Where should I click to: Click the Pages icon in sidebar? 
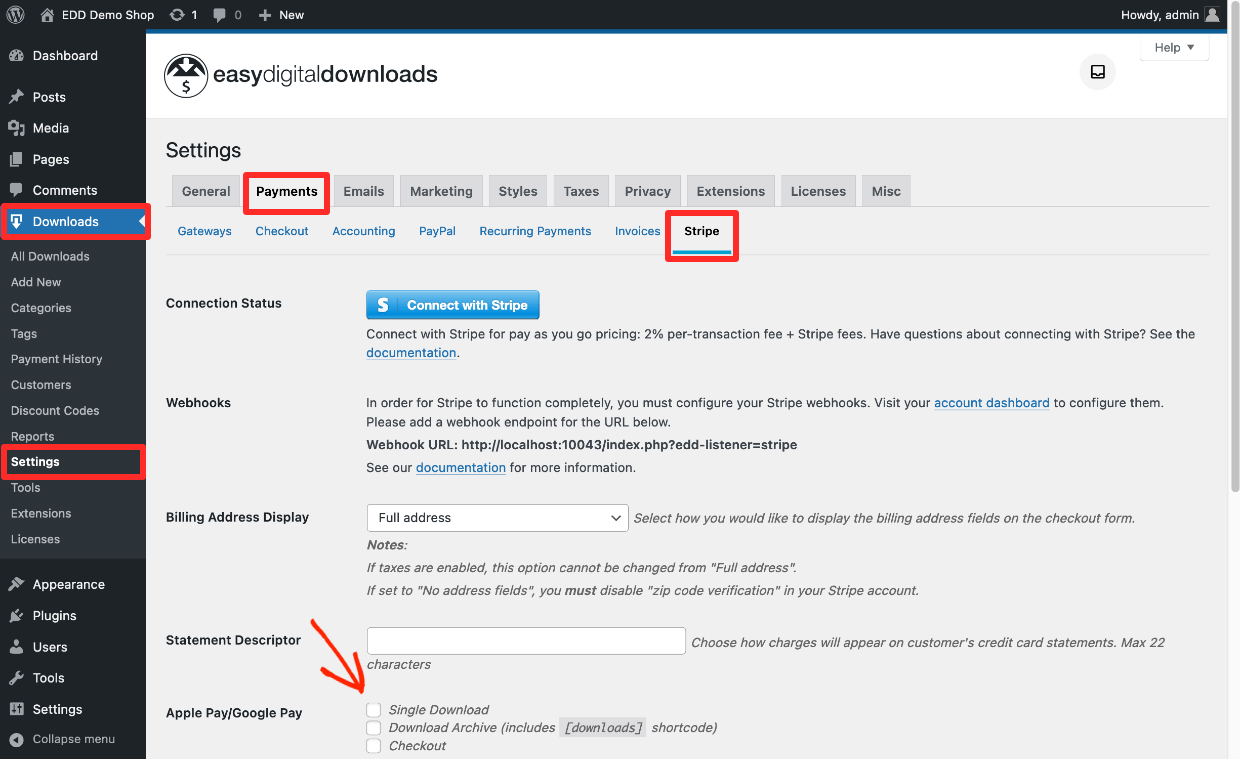[x=16, y=159]
